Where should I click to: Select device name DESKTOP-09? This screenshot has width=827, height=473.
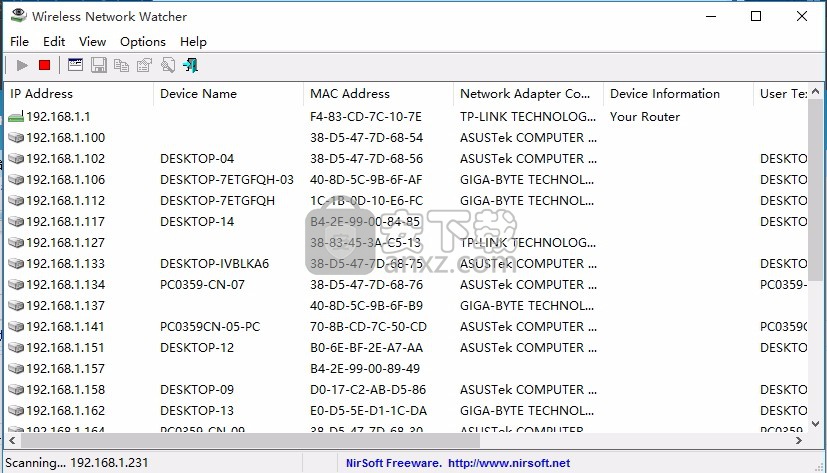(x=197, y=390)
